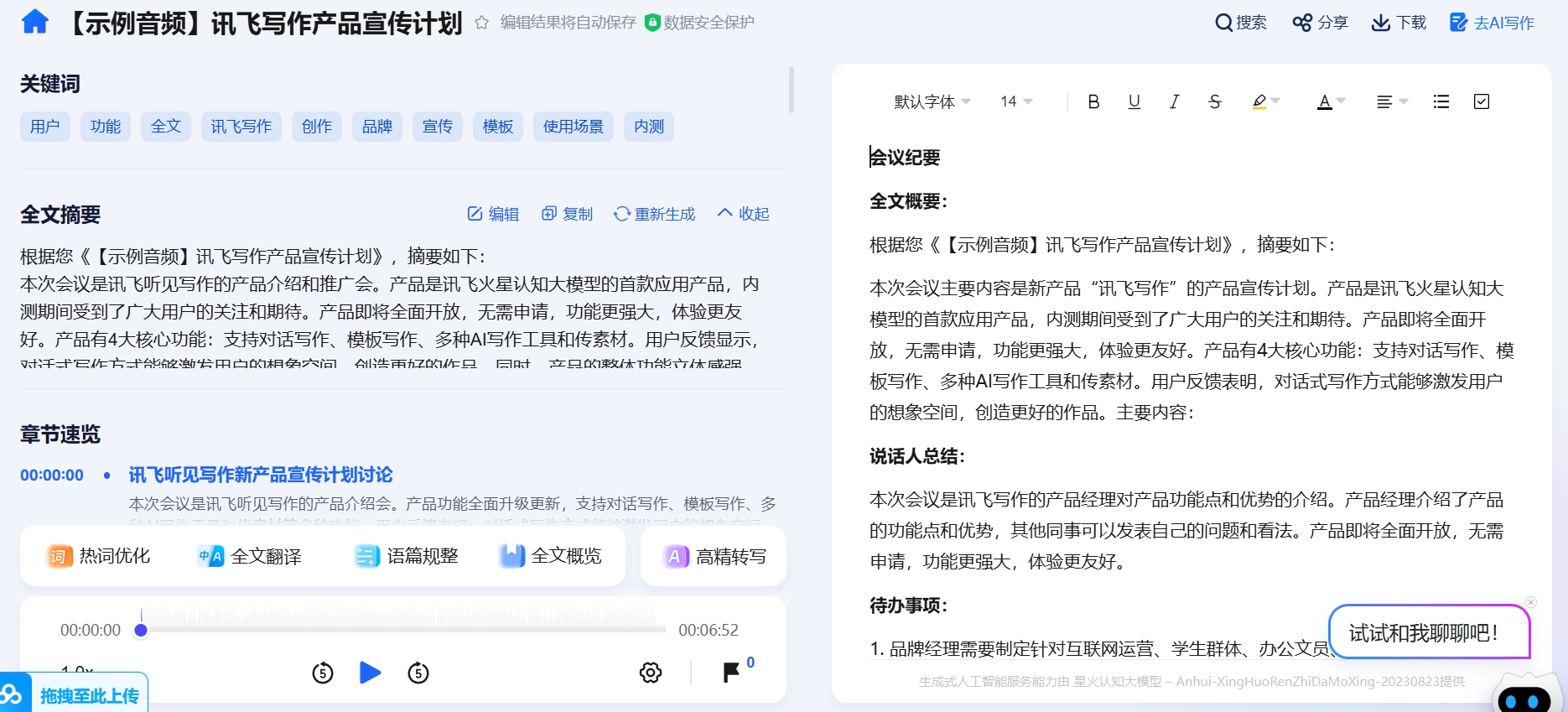The height and width of the screenshot is (712, 1568).
Task: Select the 品牌 keyword tag
Action: click(377, 127)
